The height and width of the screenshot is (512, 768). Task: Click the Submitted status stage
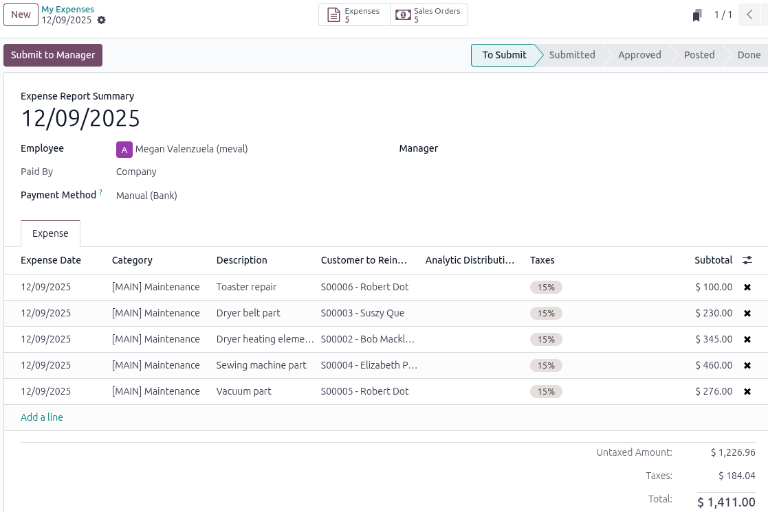click(x=572, y=55)
